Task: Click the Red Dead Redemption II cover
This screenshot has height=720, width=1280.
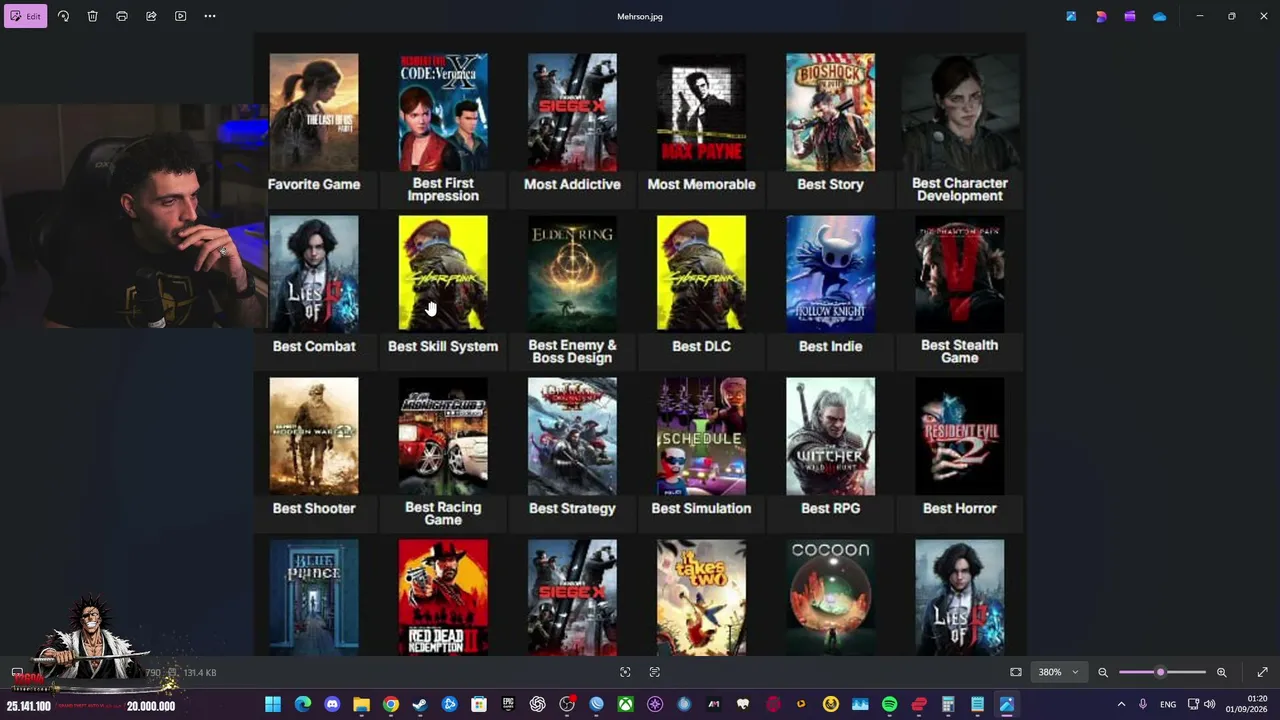Action: (x=443, y=597)
